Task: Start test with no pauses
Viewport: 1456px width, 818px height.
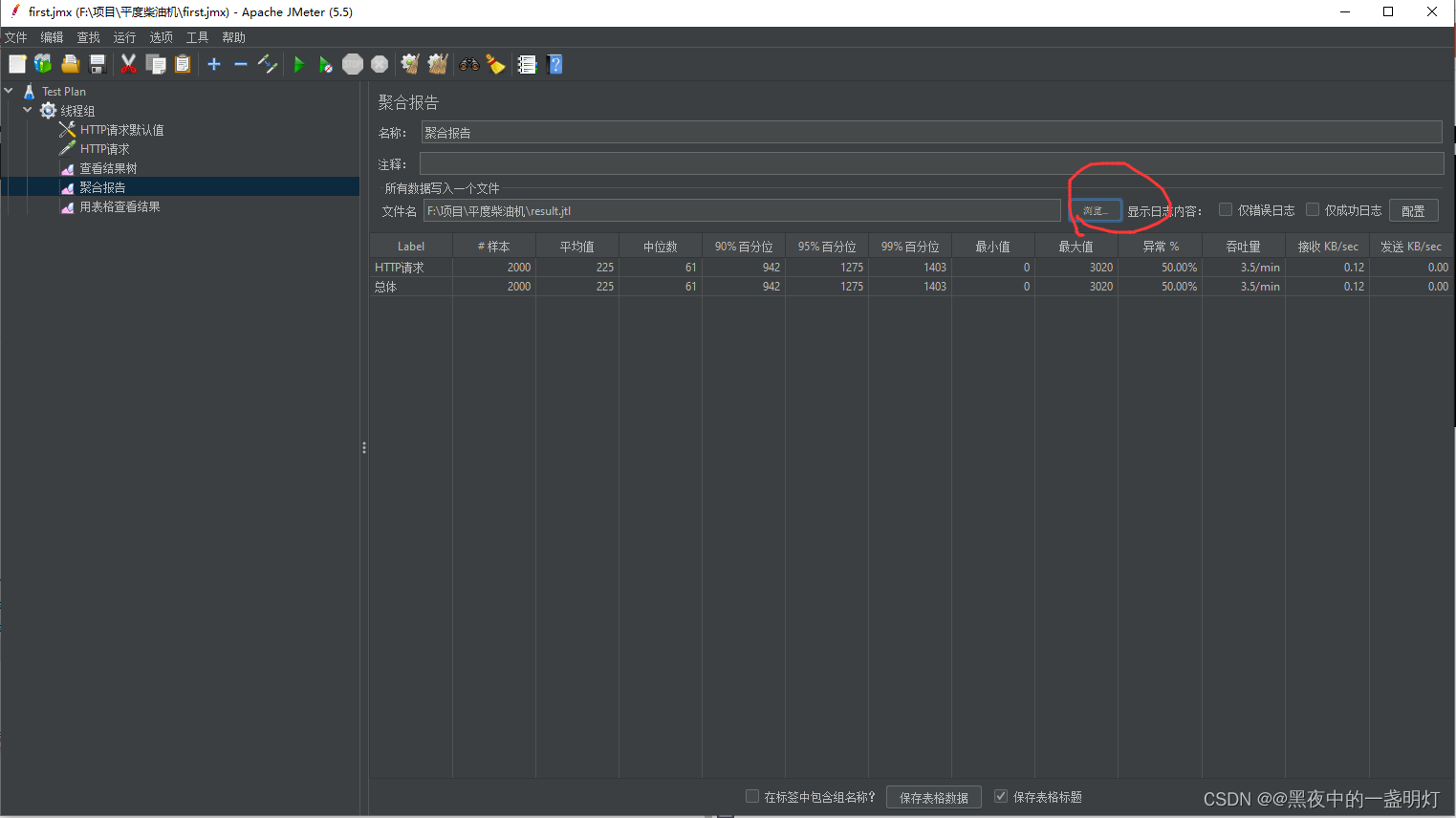Action: 326,64
